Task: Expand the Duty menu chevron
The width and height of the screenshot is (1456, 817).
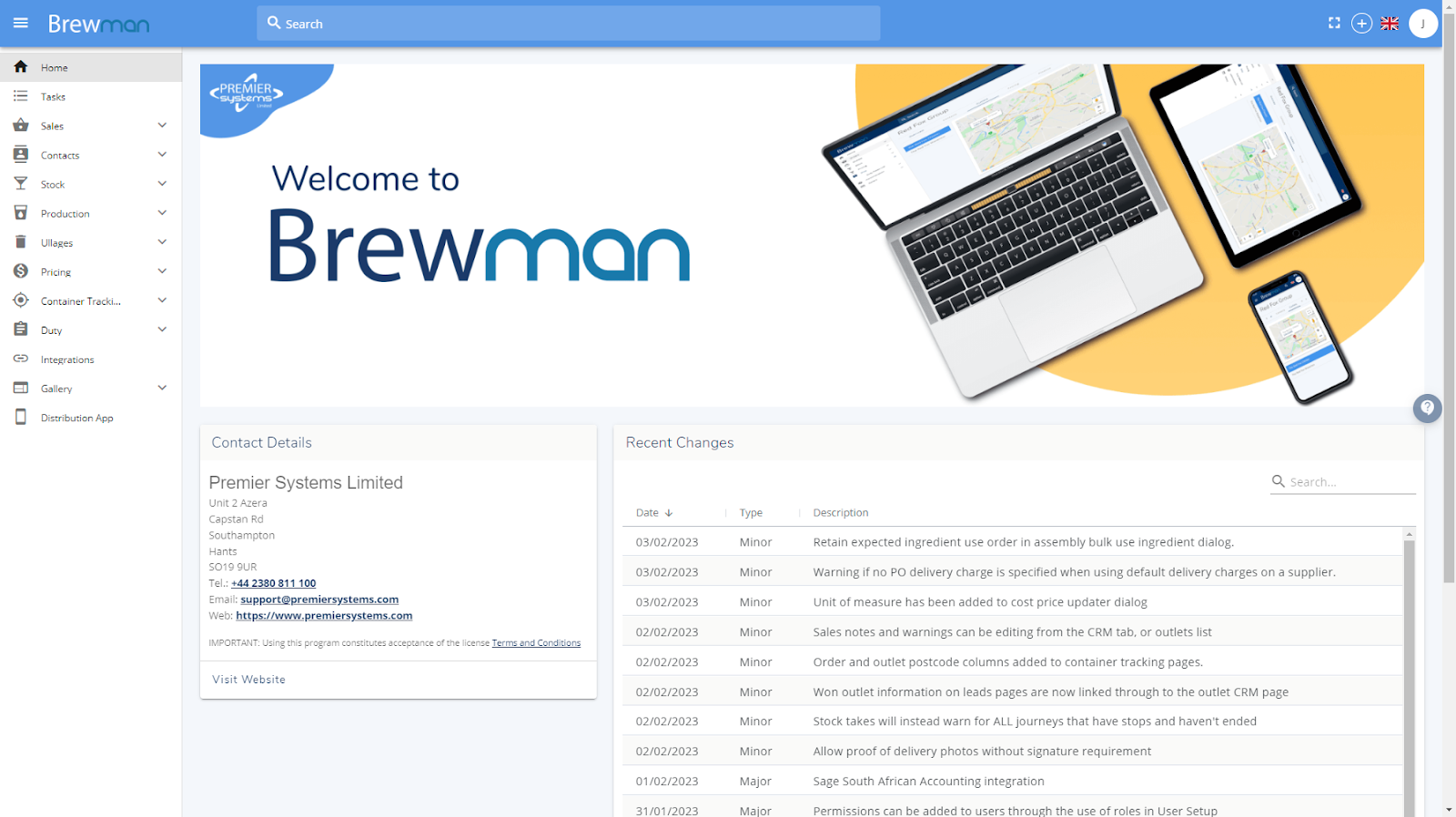Action: click(162, 329)
